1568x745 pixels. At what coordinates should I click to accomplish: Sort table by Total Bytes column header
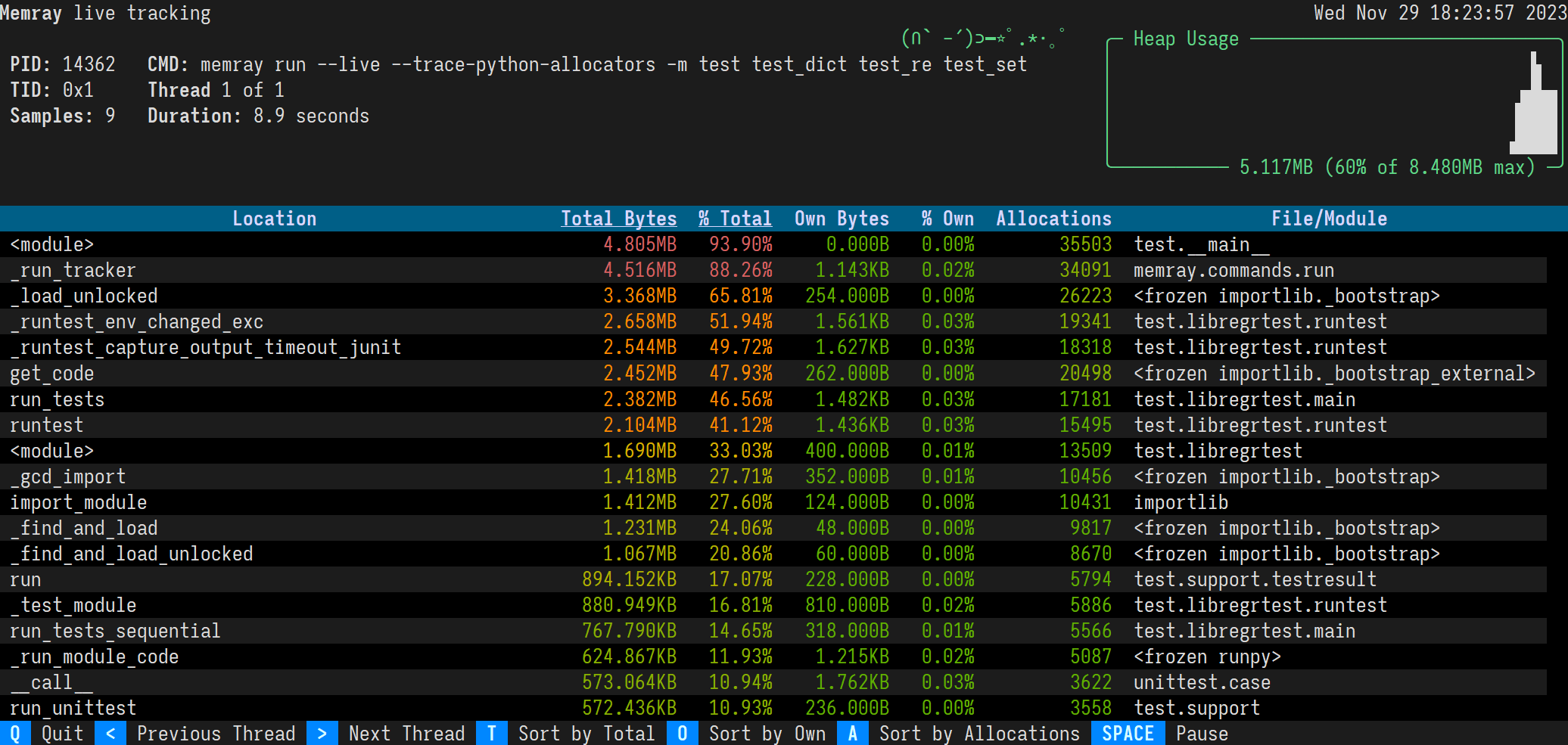[618, 219]
